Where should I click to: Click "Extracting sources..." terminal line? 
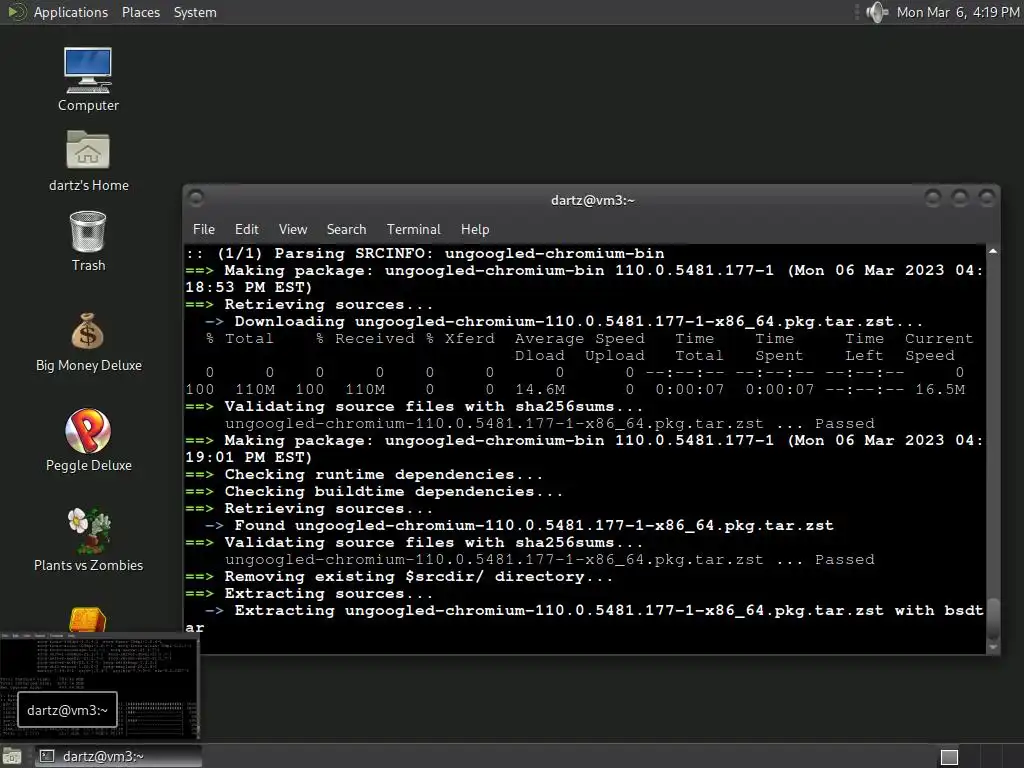click(309, 593)
